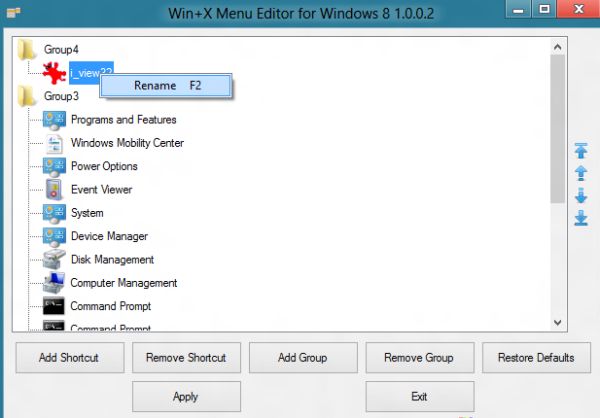
Task: Click the fully visible Command Prompt icon
Action: pos(54,306)
